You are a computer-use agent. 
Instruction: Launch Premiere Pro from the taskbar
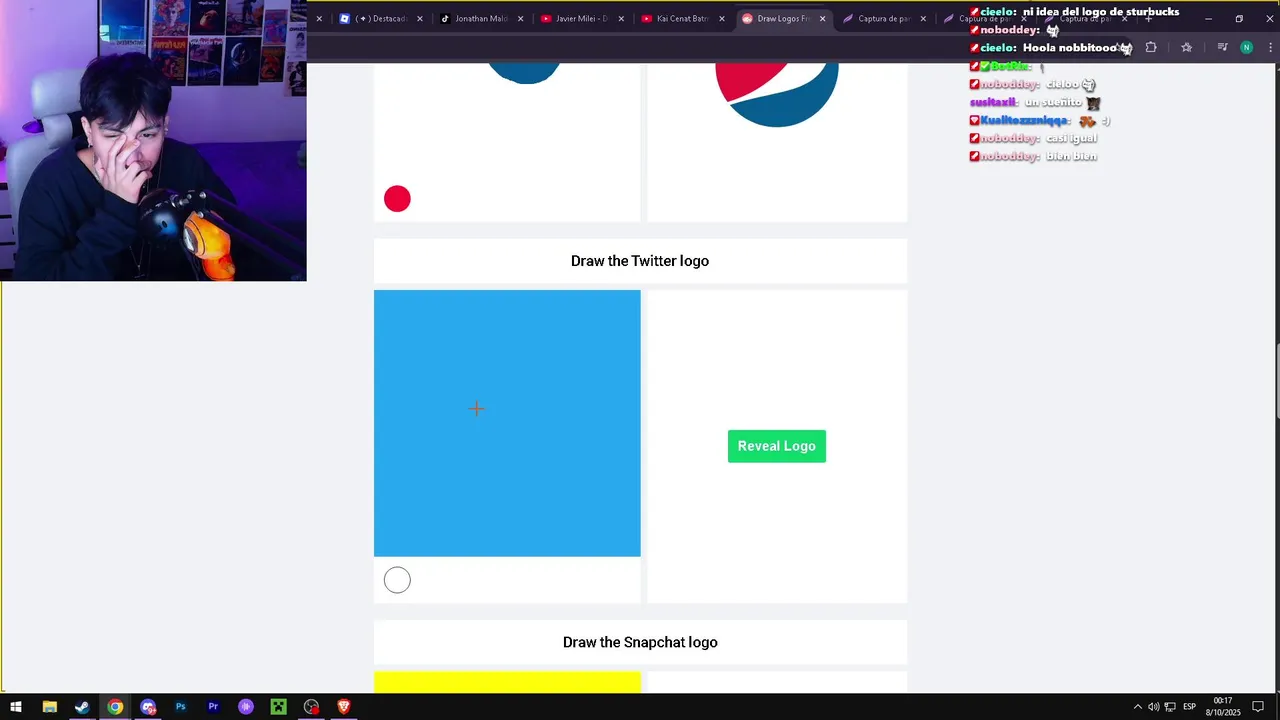coord(213,707)
